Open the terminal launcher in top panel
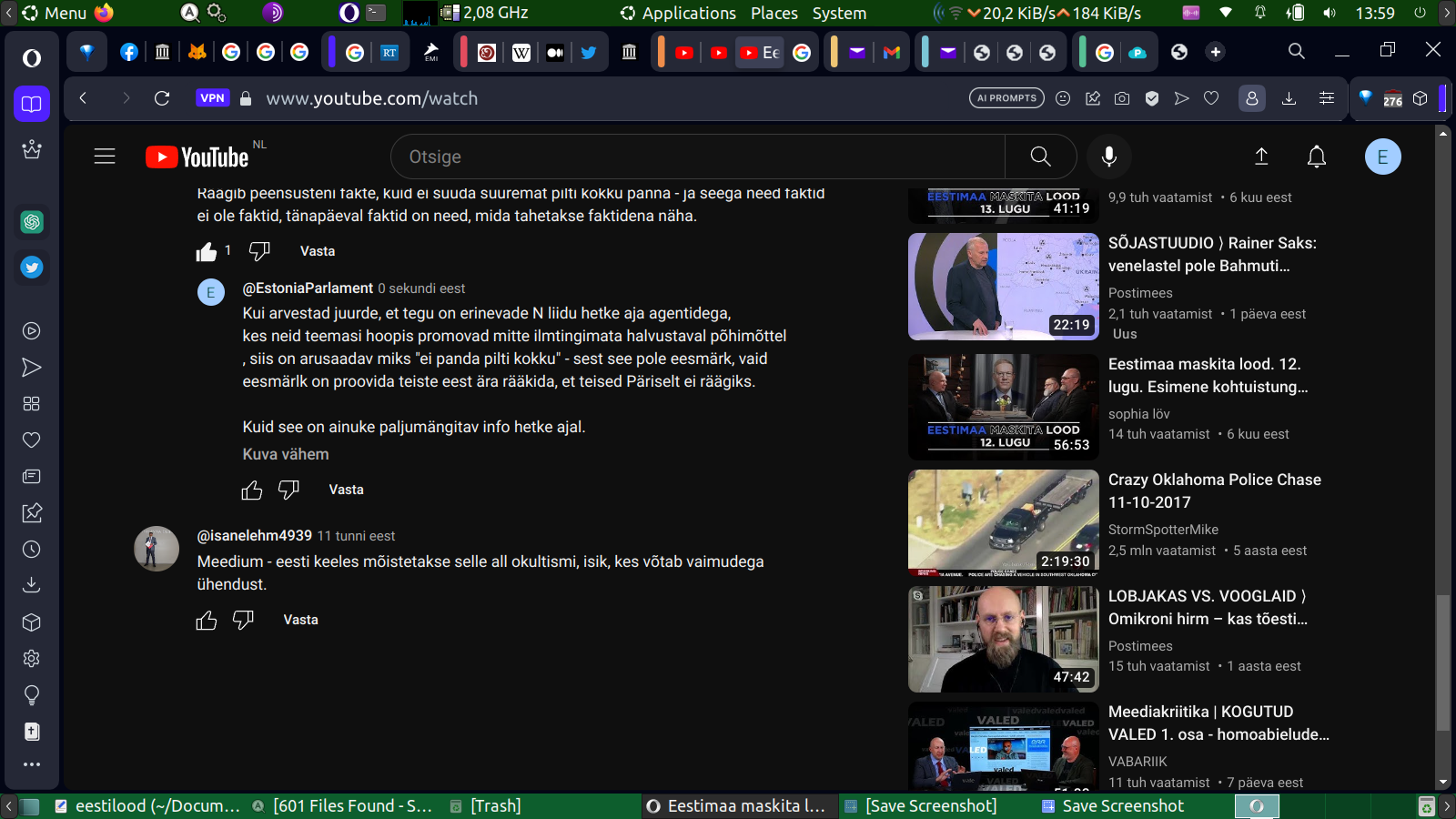The height and width of the screenshot is (819, 1456). coord(377,13)
